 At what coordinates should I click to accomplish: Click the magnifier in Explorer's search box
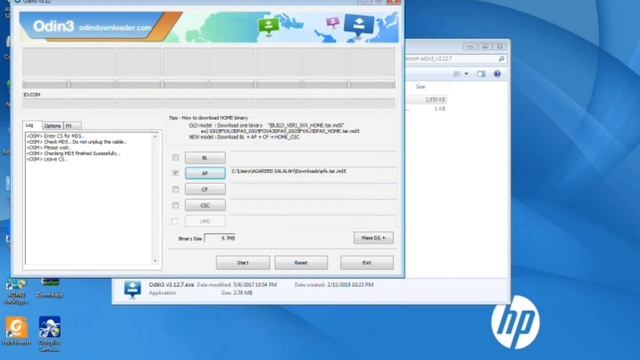click(x=501, y=59)
